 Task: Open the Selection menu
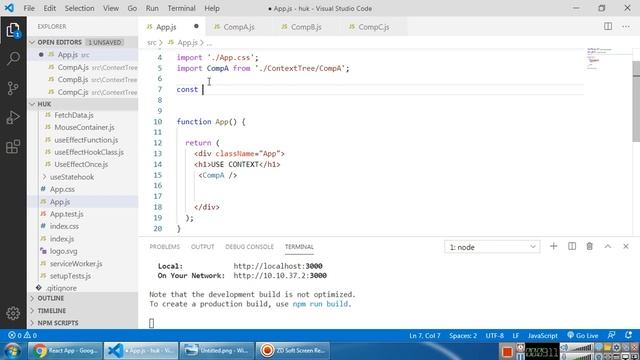tap(79, 8)
